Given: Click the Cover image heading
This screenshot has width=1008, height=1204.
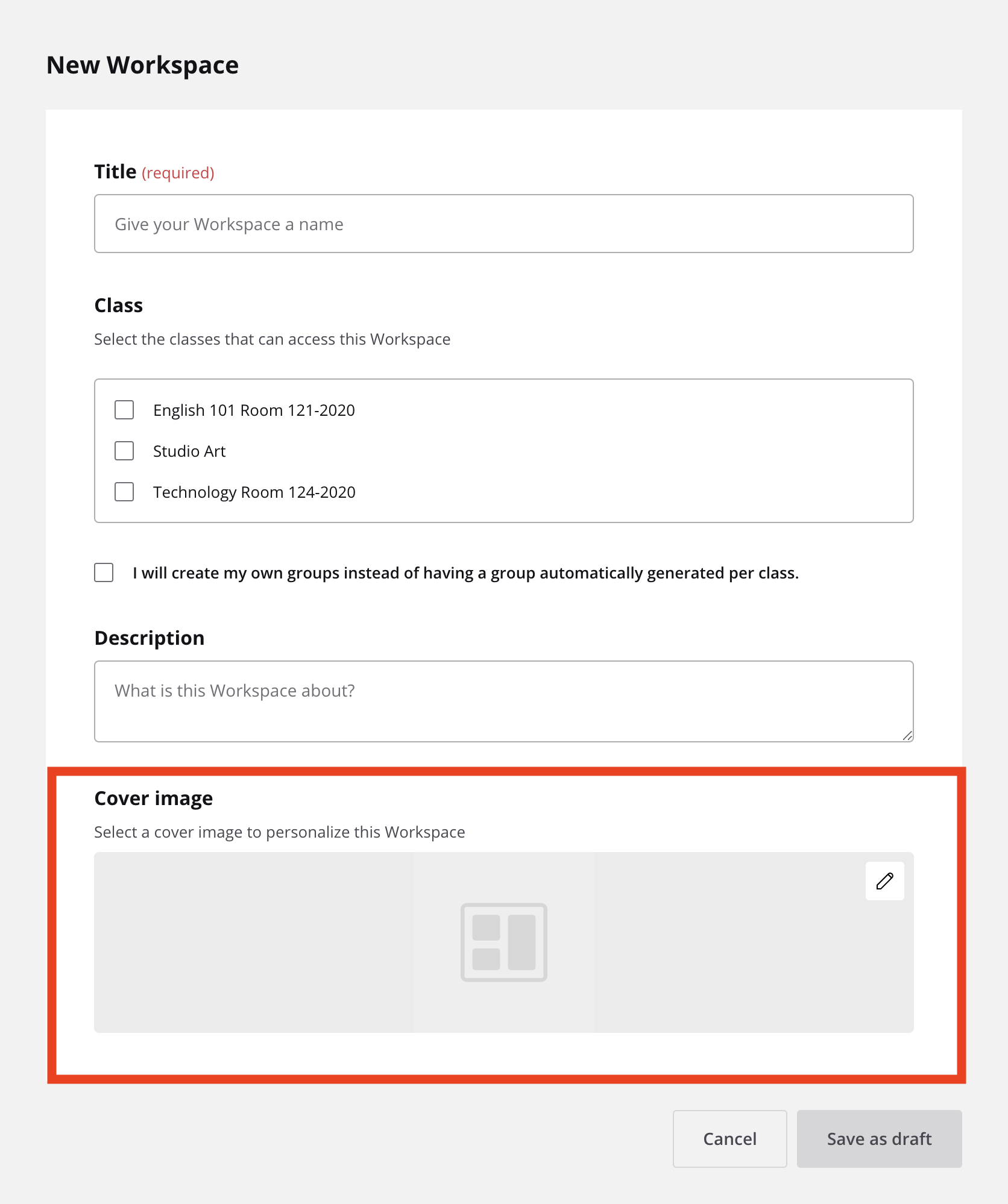Looking at the screenshot, I should click(154, 798).
